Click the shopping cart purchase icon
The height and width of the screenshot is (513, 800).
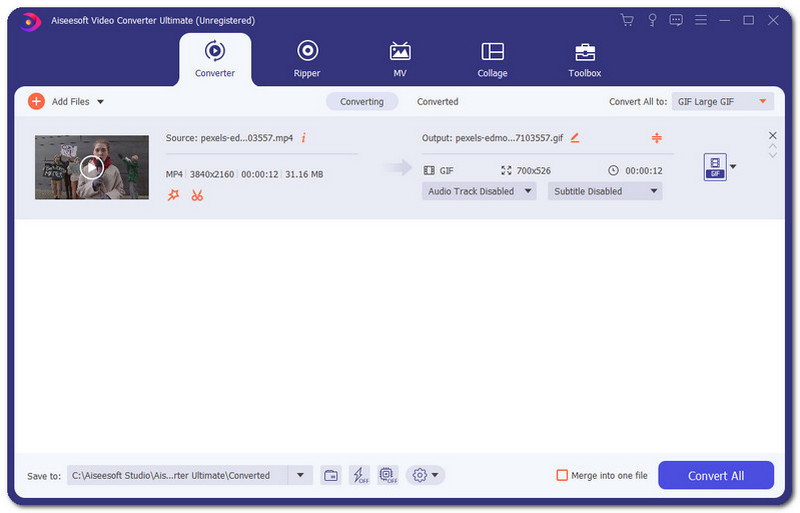[627, 20]
